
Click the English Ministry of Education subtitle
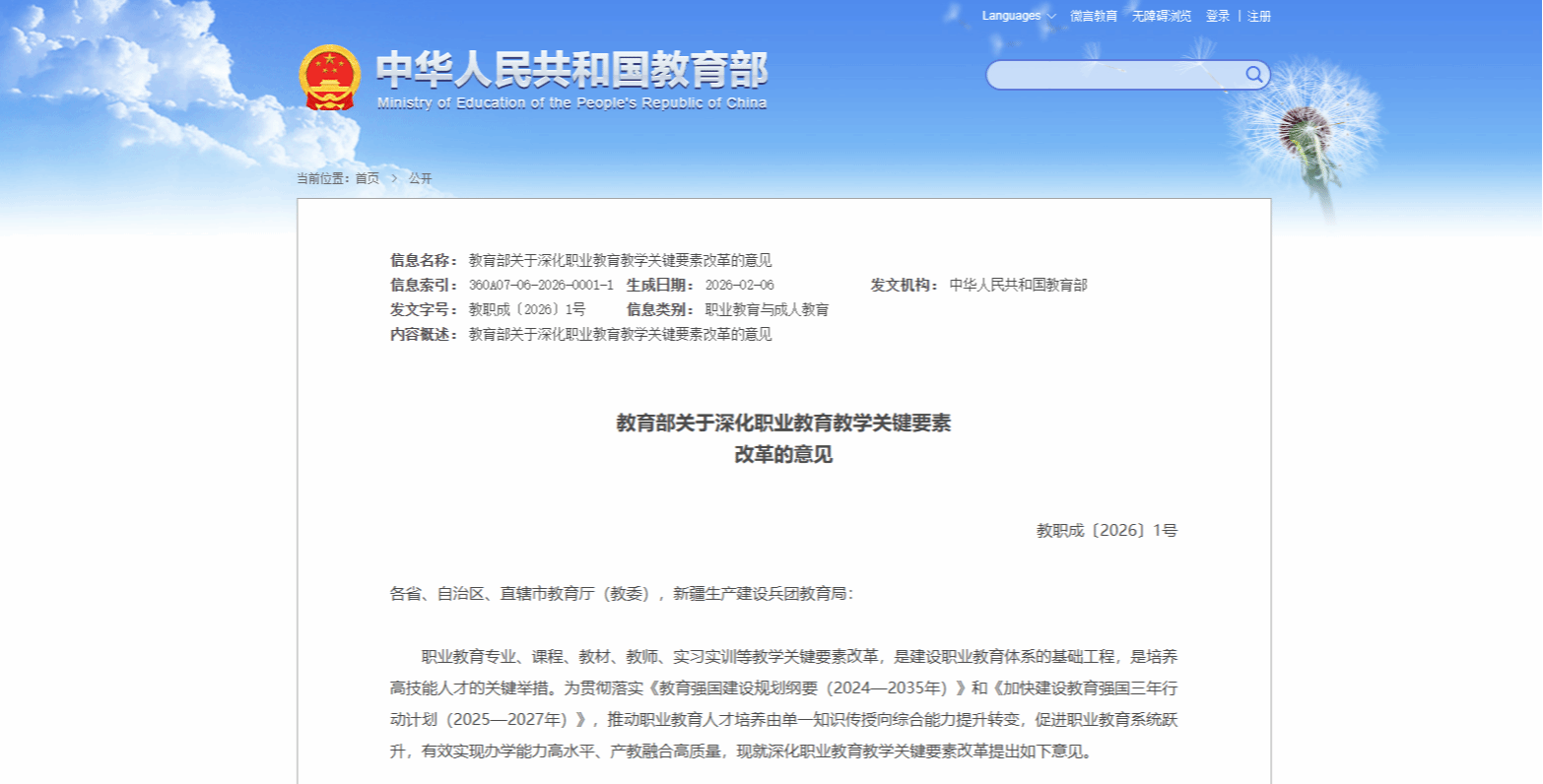click(571, 103)
